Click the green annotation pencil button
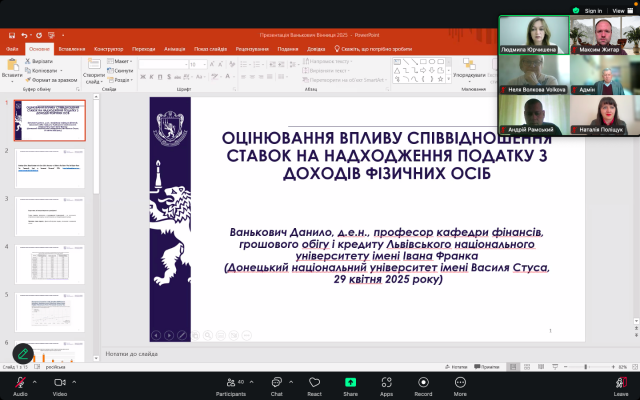This screenshot has height=400, width=640. pos(22,354)
